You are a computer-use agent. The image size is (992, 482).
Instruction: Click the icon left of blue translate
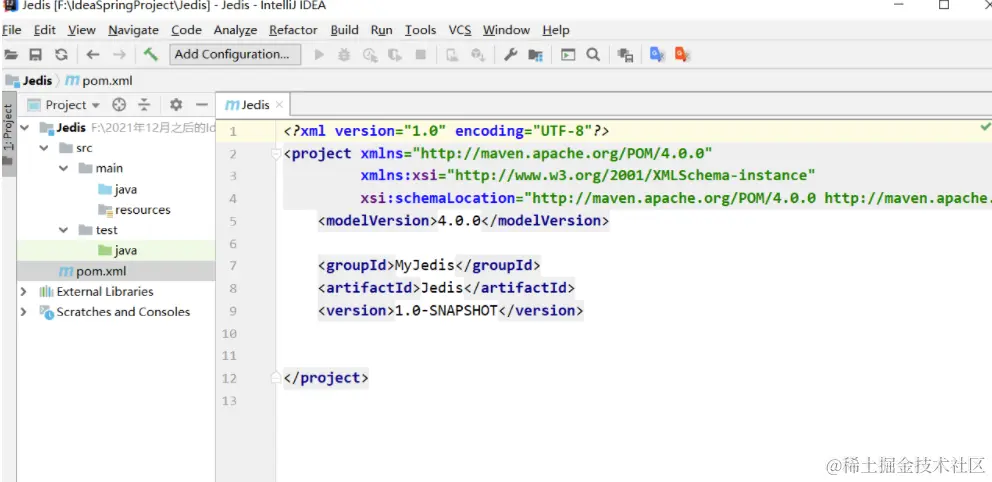click(626, 56)
